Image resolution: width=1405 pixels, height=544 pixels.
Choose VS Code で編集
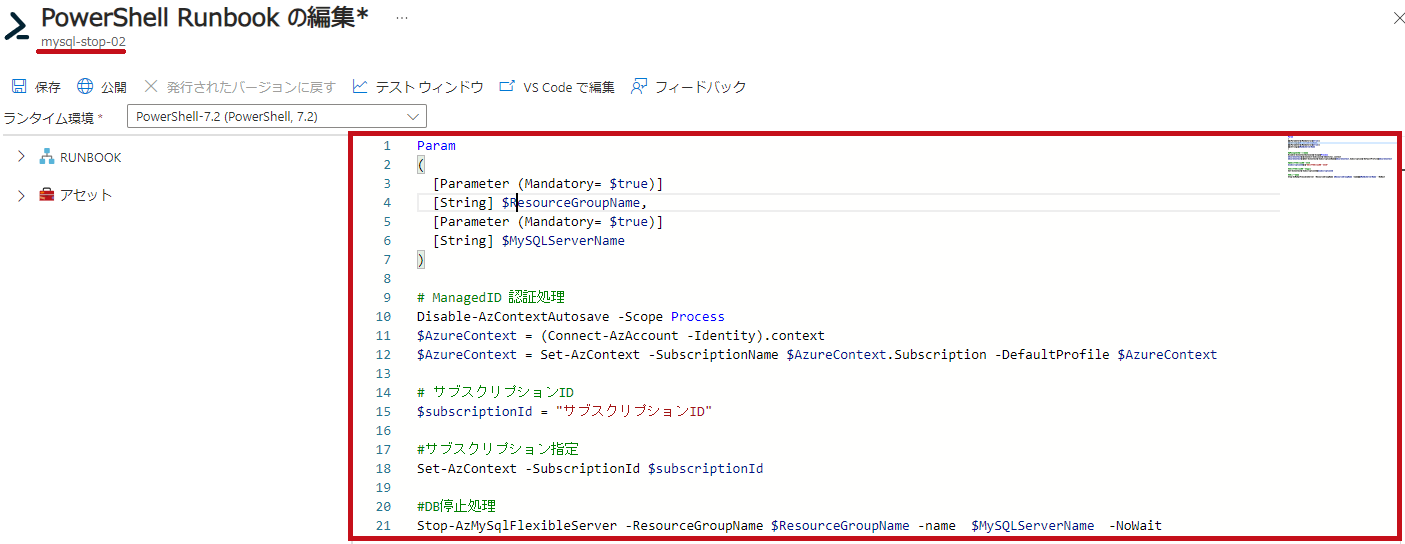click(x=569, y=88)
